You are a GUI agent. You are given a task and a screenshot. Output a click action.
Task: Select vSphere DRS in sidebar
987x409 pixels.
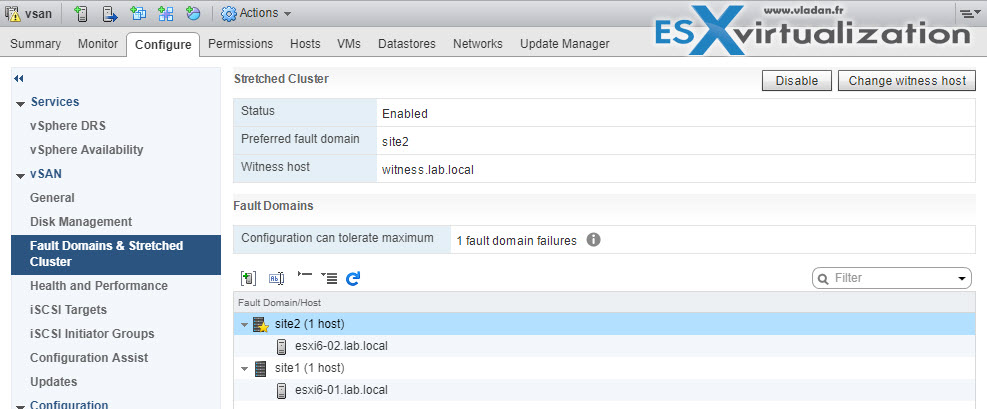[68, 126]
